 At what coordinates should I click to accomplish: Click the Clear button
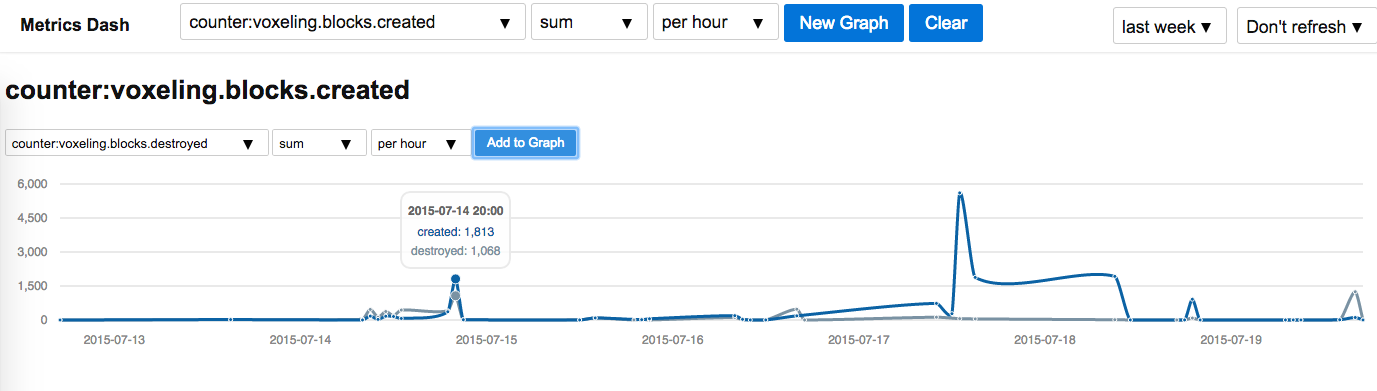946,23
